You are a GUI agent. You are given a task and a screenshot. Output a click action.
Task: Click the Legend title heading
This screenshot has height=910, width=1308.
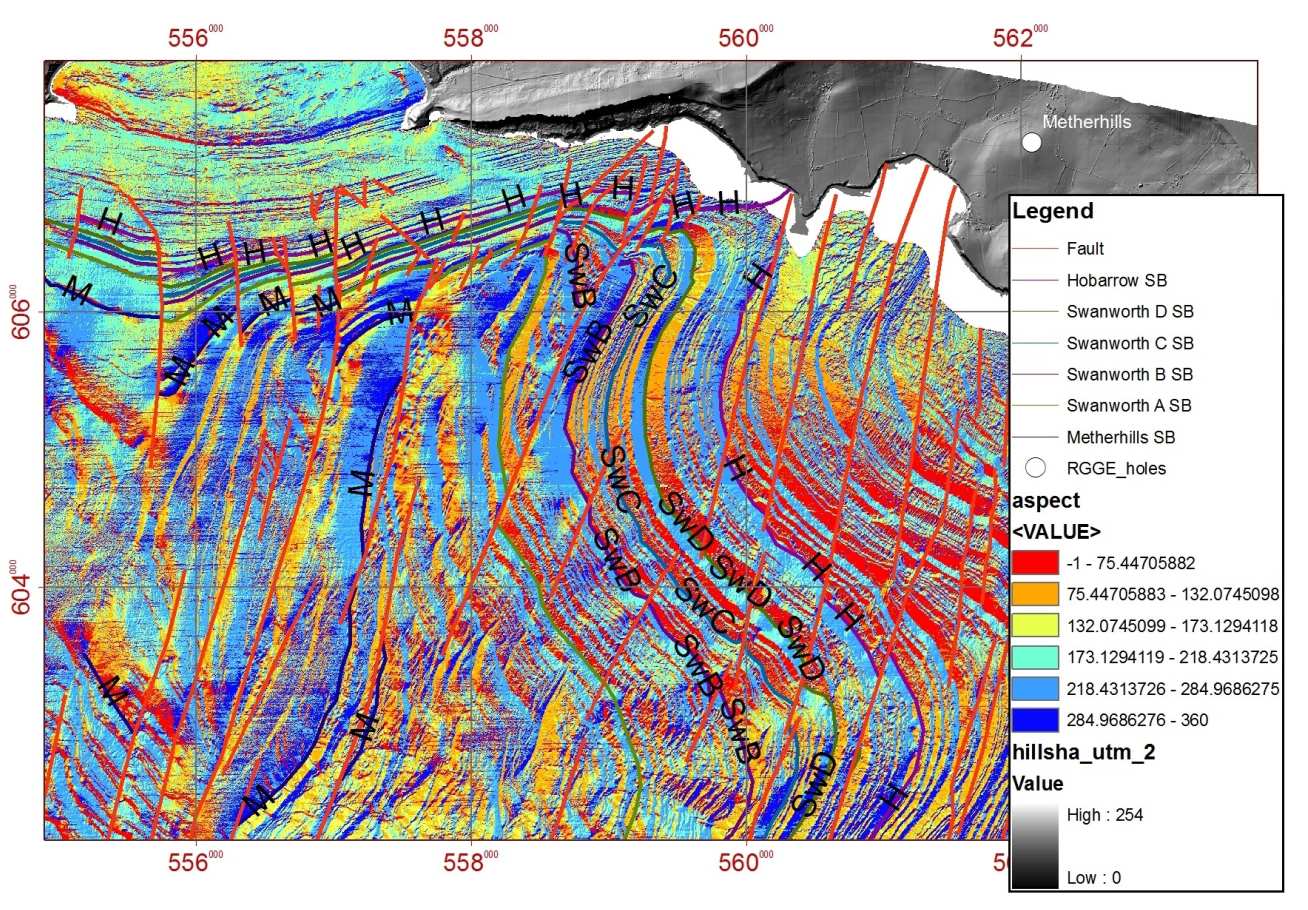click(1053, 211)
